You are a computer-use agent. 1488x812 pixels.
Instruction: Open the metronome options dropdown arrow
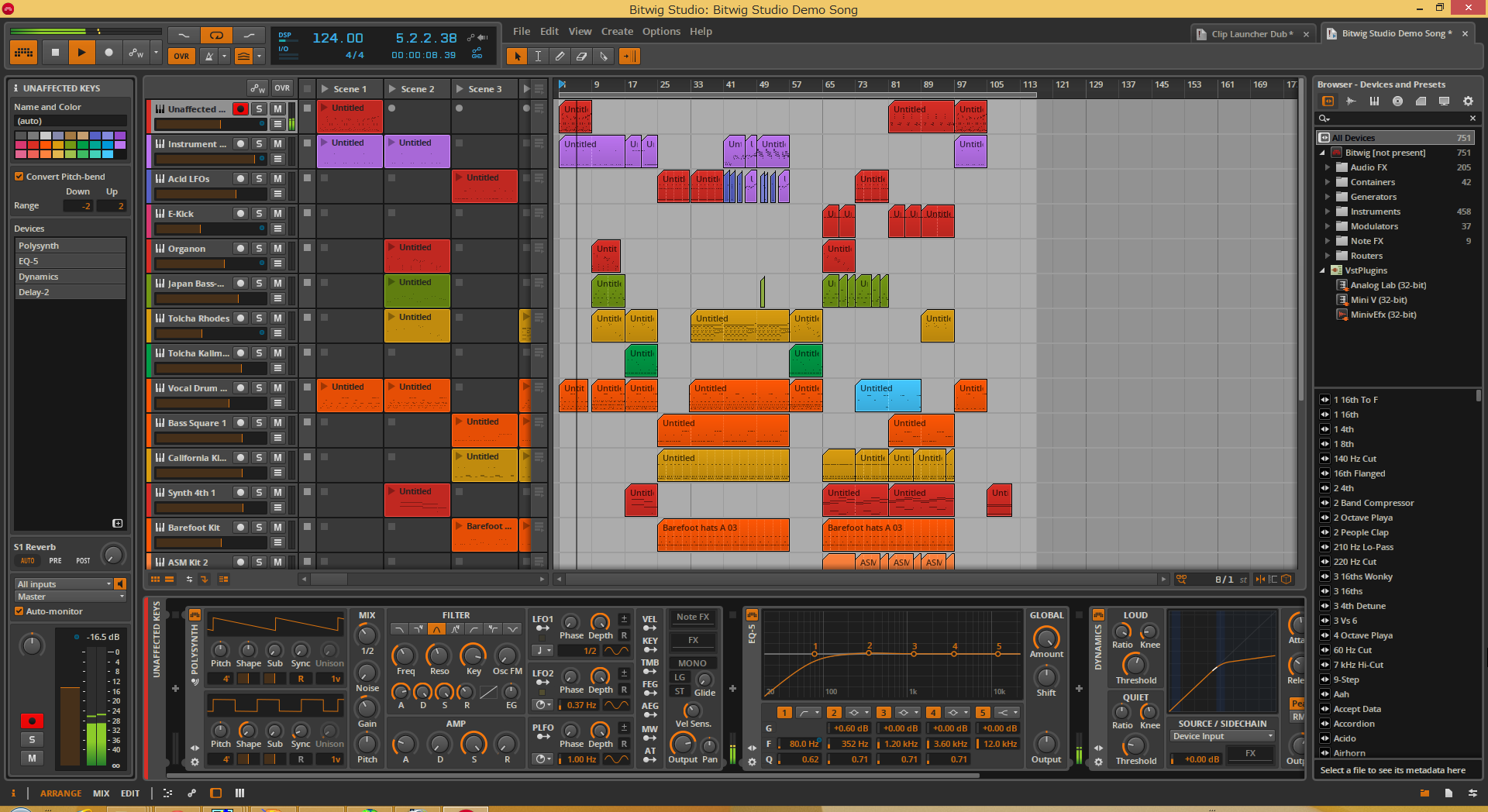(224, 56)
